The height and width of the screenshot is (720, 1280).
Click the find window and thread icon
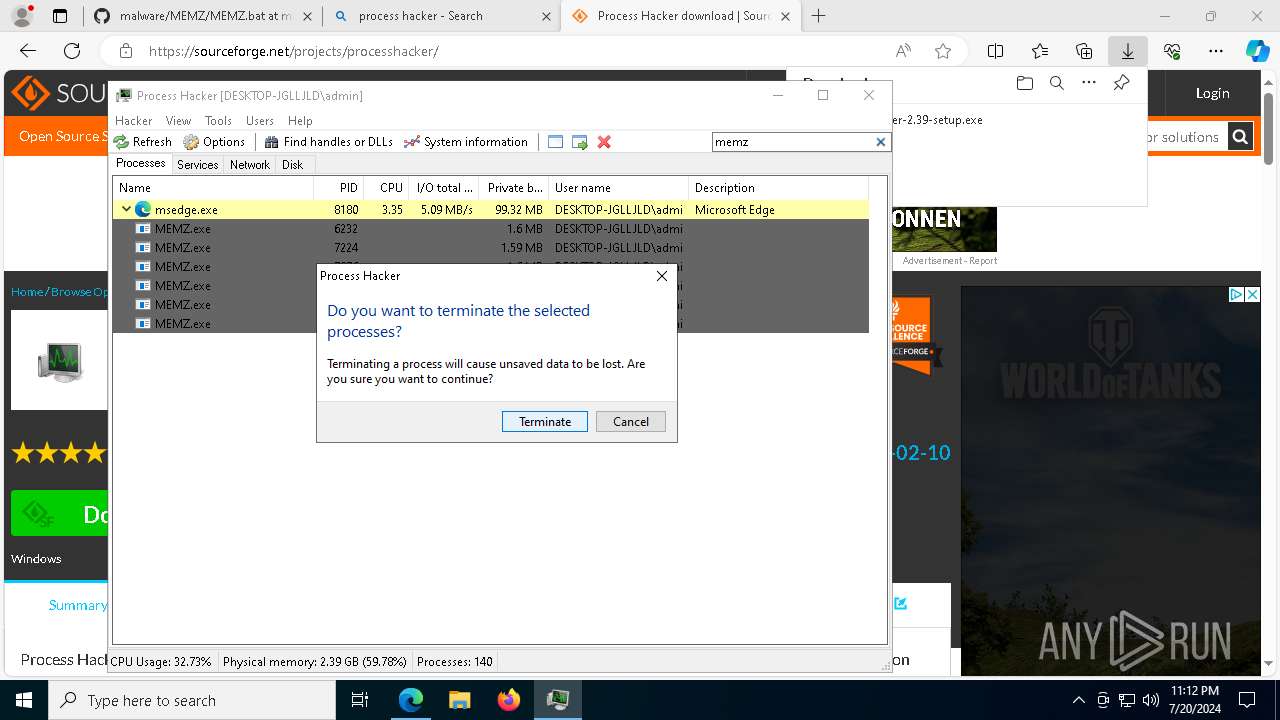point(579,142)
